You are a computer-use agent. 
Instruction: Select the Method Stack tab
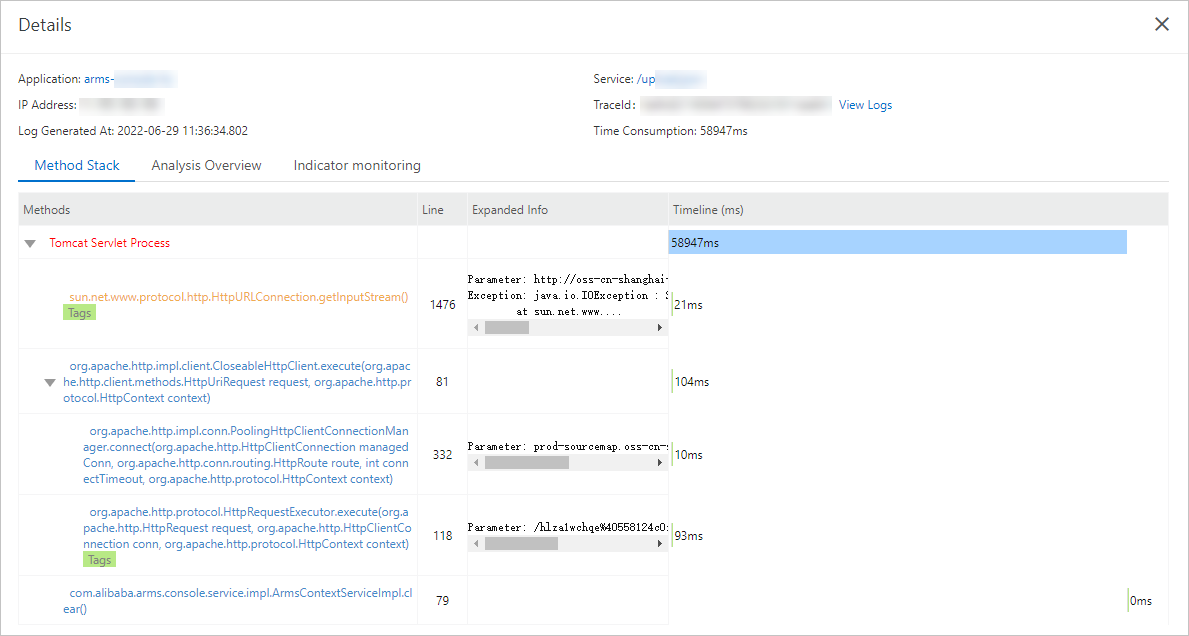pos(76,165)
